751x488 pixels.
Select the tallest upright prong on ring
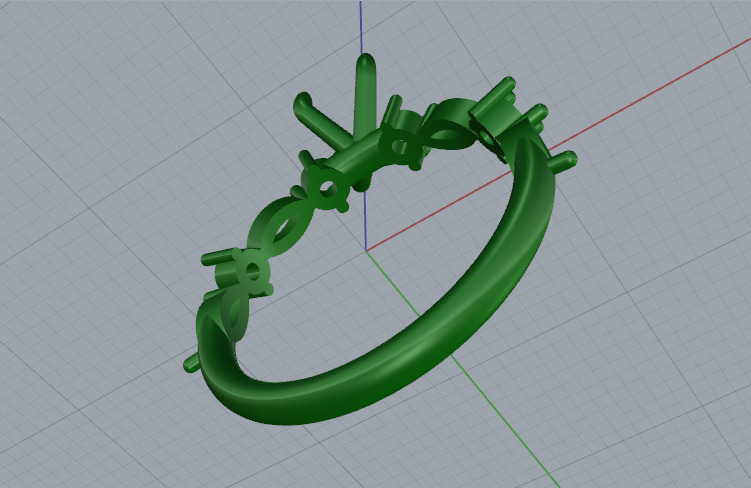coord(365,96)
